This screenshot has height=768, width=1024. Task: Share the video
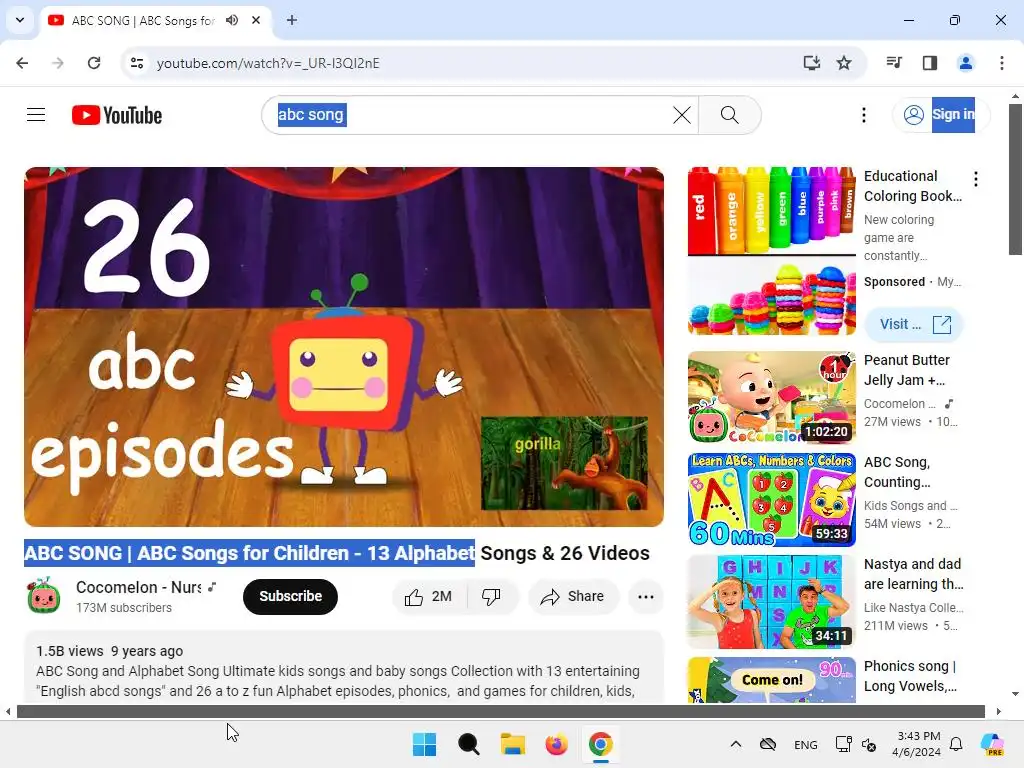[x=573, y=596]
